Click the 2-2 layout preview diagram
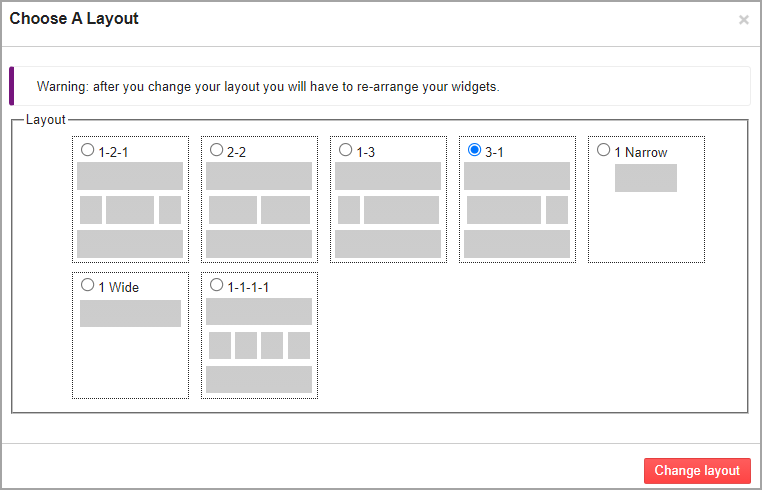 pos(259,210)
